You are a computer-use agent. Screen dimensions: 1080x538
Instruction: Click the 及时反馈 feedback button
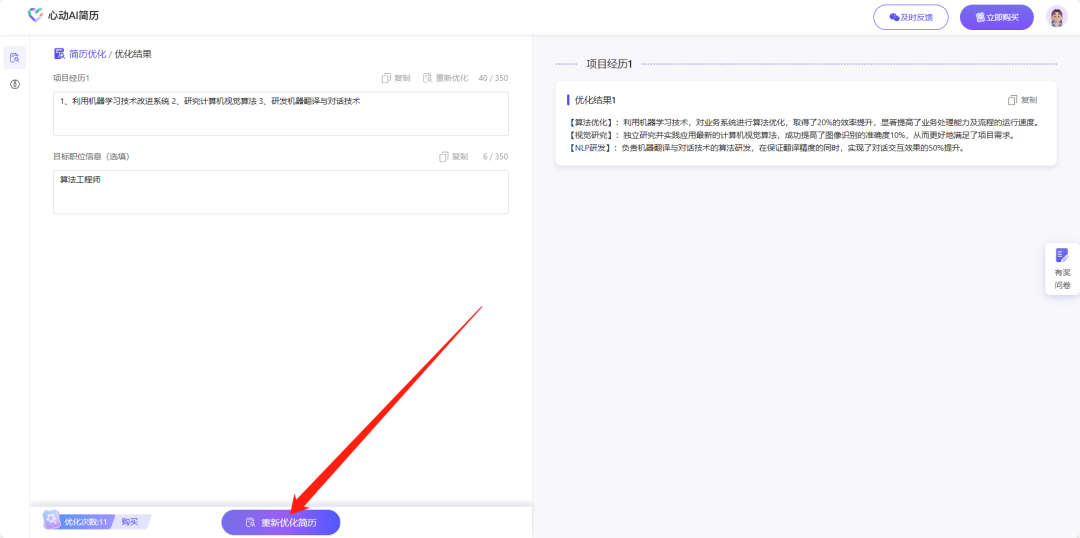point(910,17)
